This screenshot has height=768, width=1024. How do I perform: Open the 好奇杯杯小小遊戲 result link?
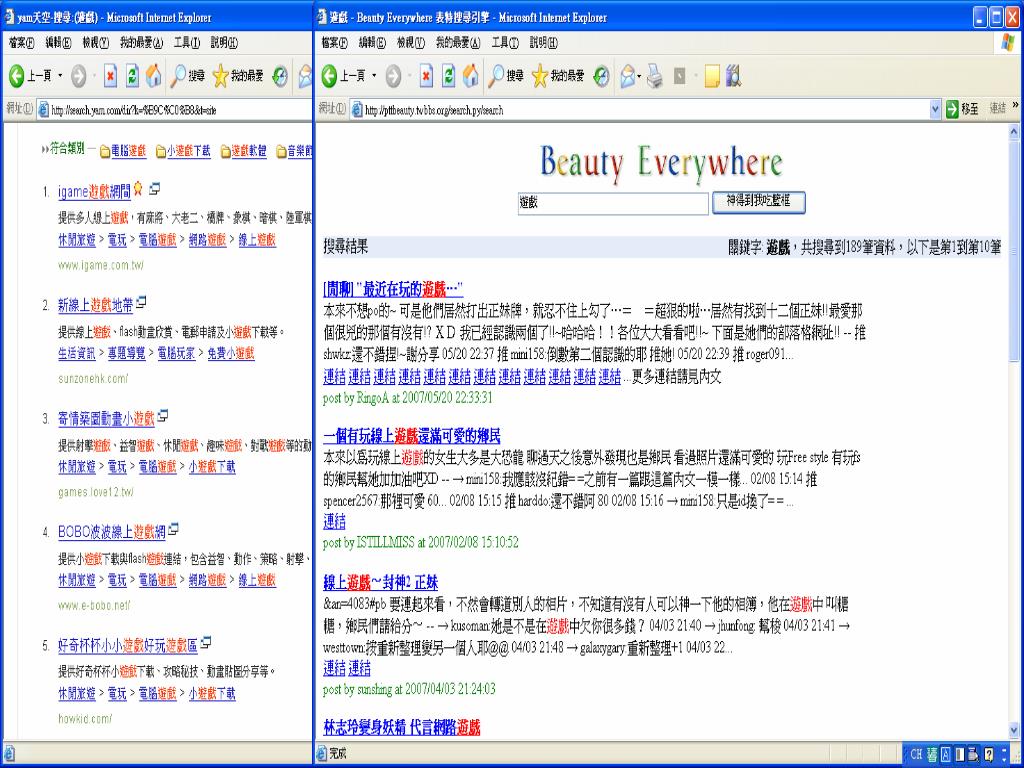point(128,646)
